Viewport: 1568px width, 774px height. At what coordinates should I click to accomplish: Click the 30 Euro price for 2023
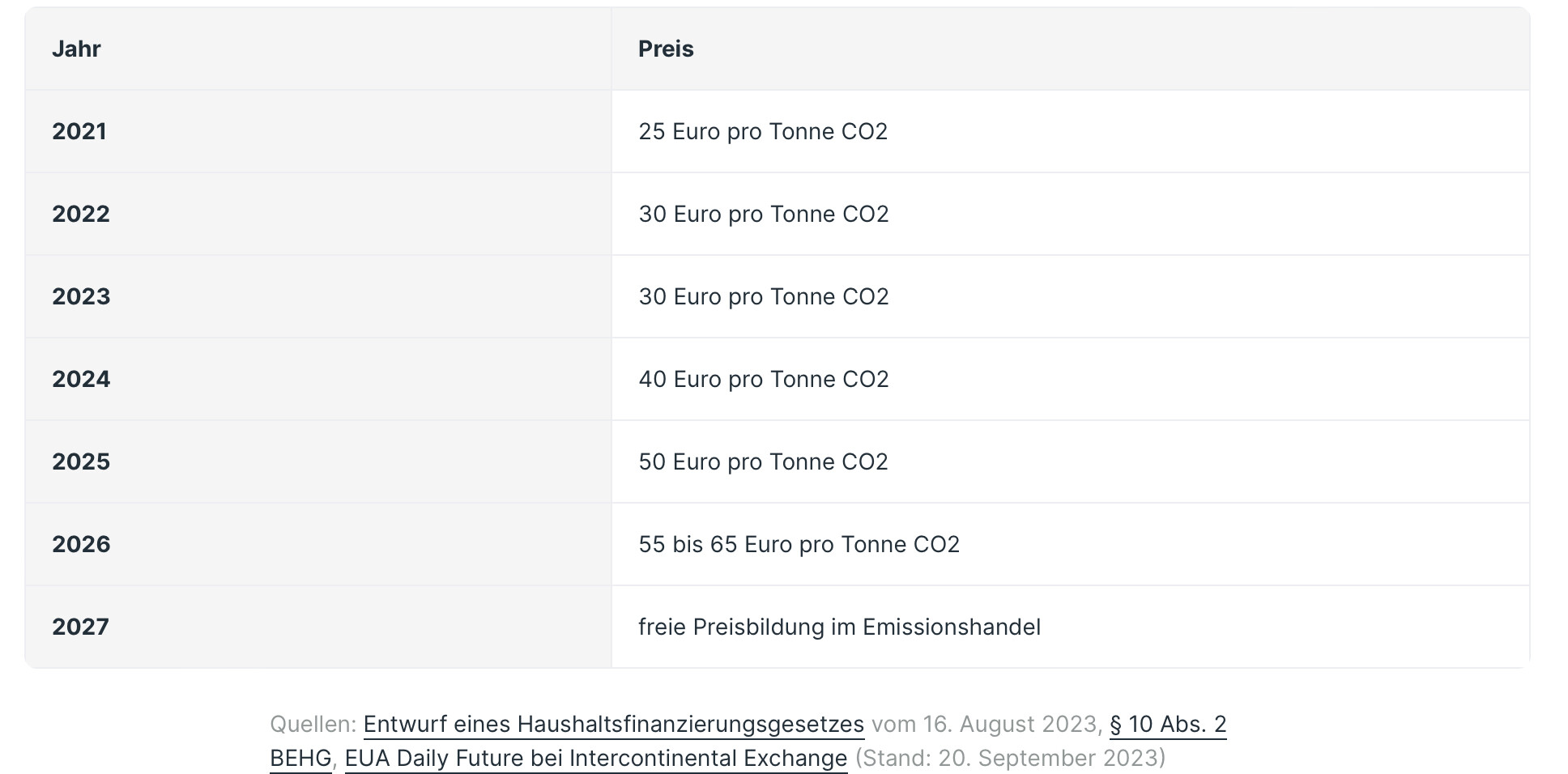pyautogui.click(x=764, y=297)
